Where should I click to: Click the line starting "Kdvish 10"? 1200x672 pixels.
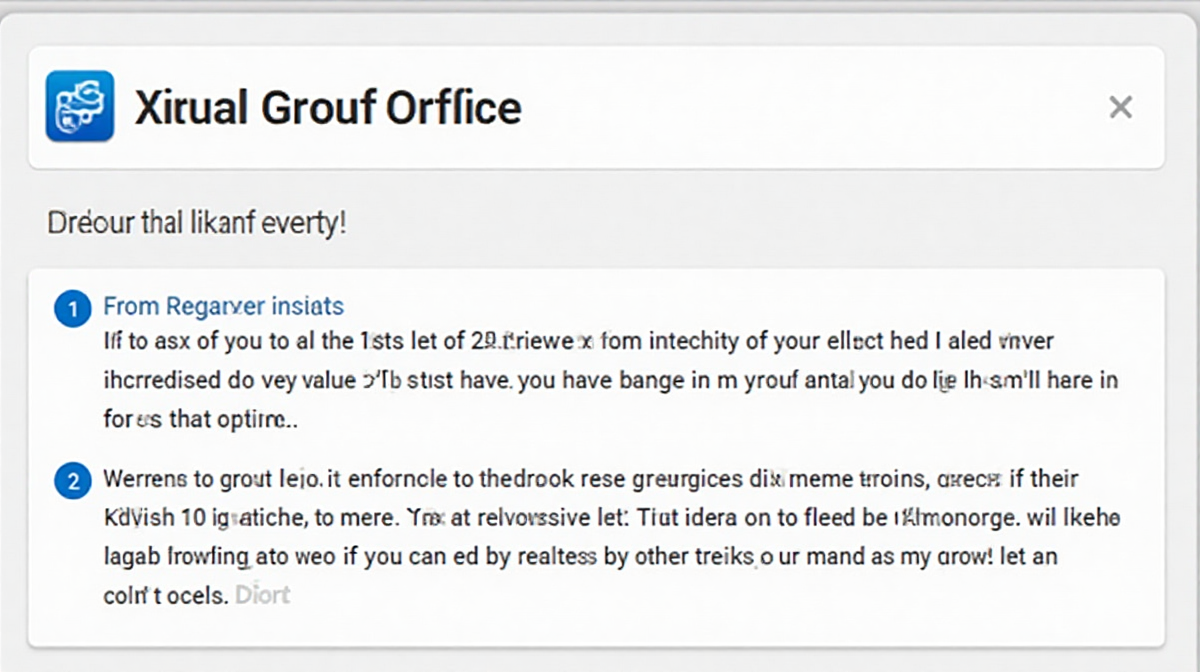coord(610,518)
